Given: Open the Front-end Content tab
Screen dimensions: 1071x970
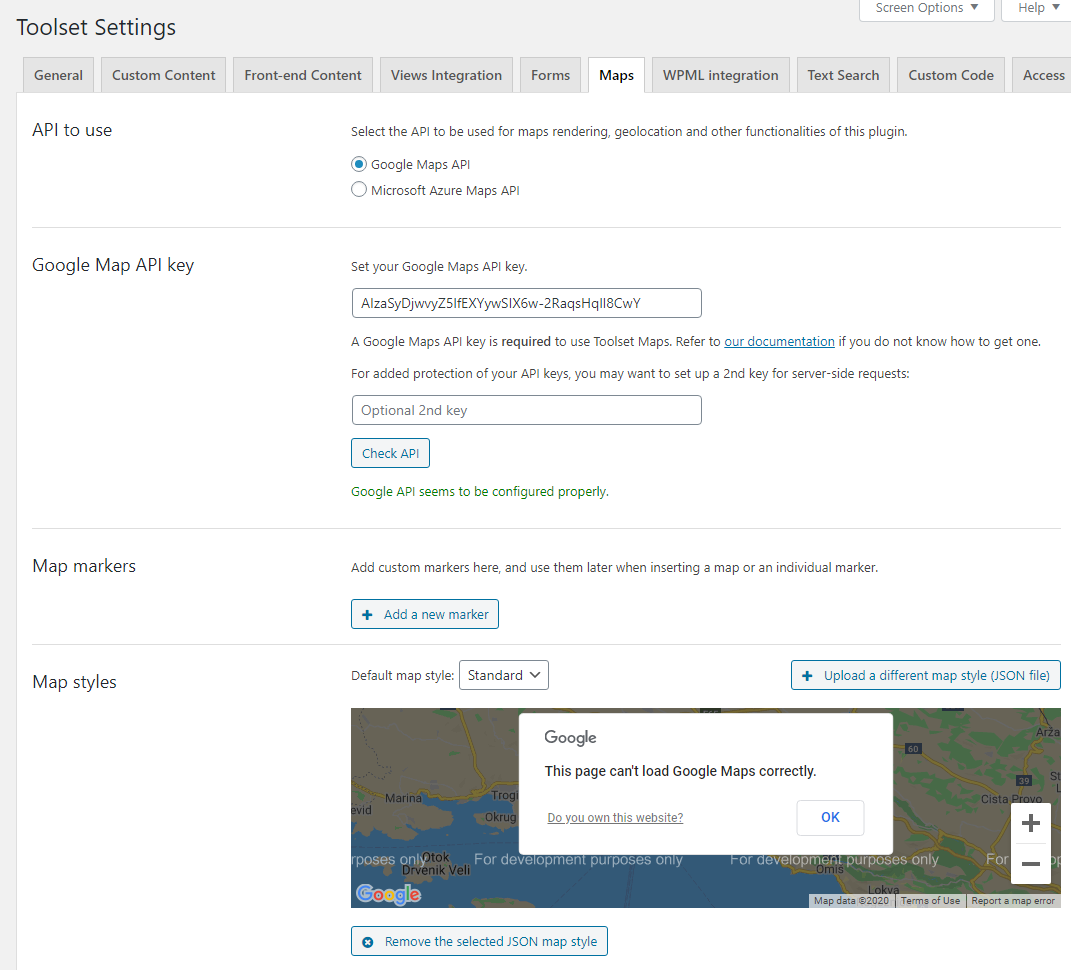Looking at the screenshot, I should 303,75.
